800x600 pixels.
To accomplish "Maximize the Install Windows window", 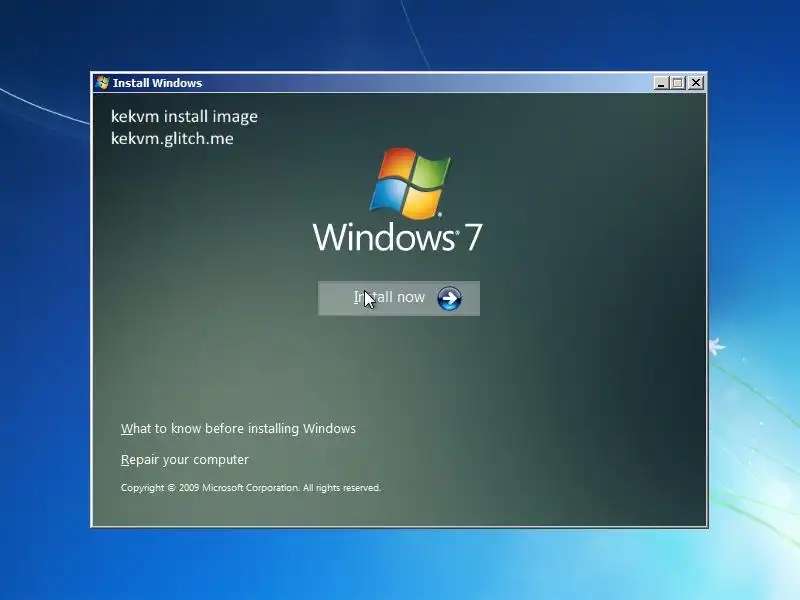I will point(678,83).
